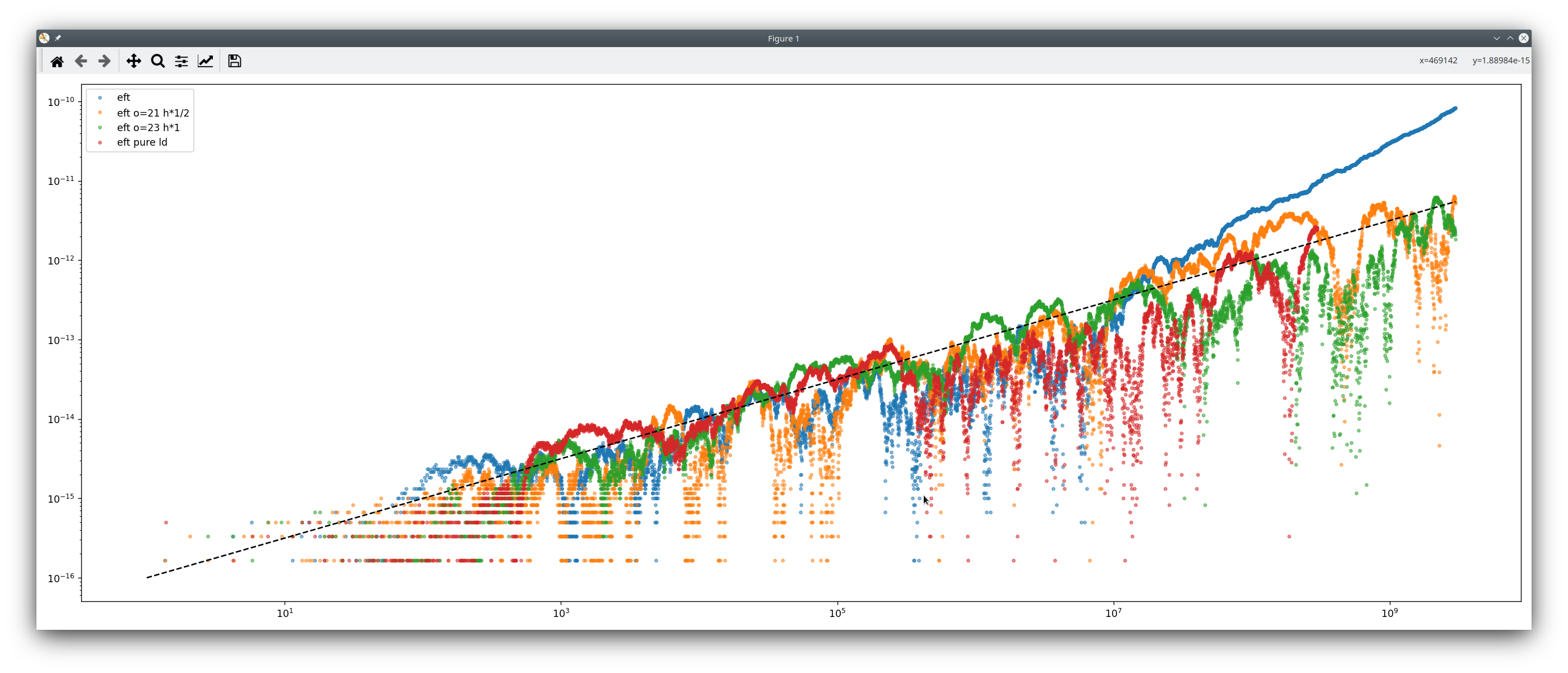Select the Zoom to rectangle tool
This screenshot has width=1568, height=673.
[x=157, y=61]
